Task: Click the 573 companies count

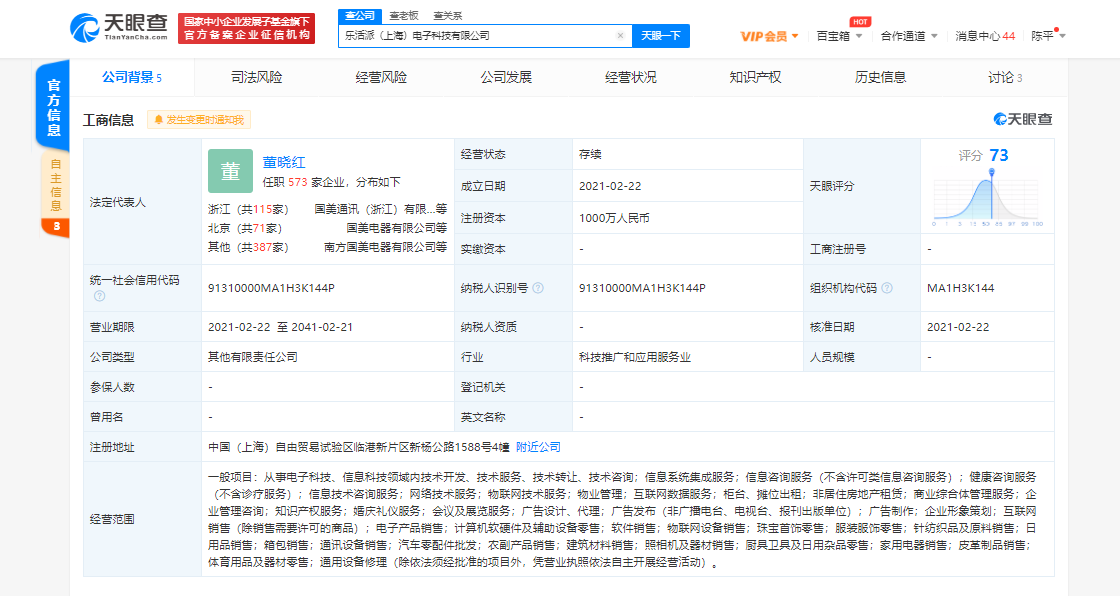Action: click(x=298, y=182)
